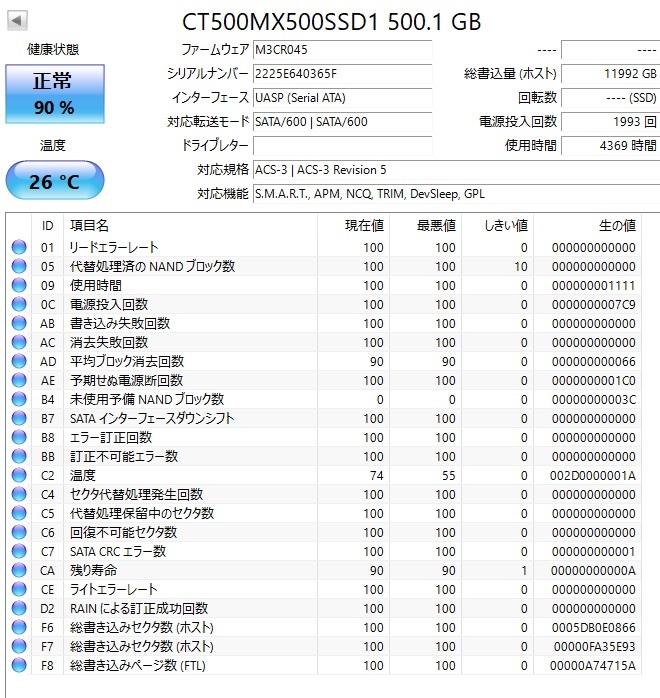Click the 26 °C temperature button
The image size is (660, 698).
click(x=55, y=180)
